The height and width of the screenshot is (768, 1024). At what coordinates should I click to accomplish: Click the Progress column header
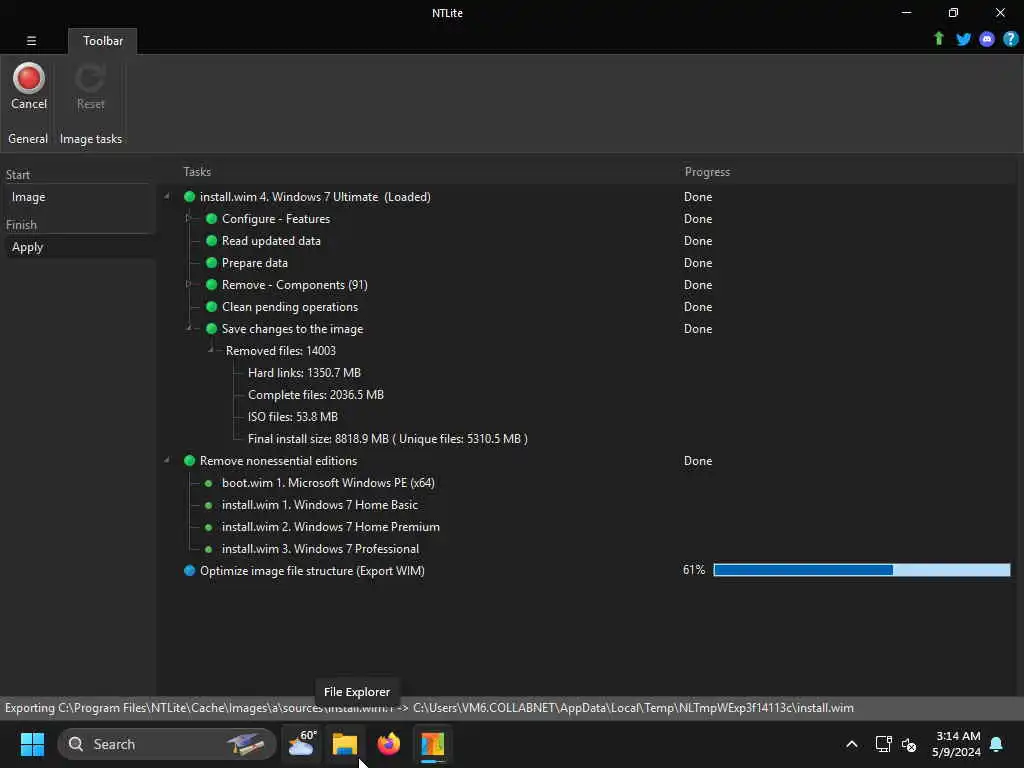[x=707, y=172]
